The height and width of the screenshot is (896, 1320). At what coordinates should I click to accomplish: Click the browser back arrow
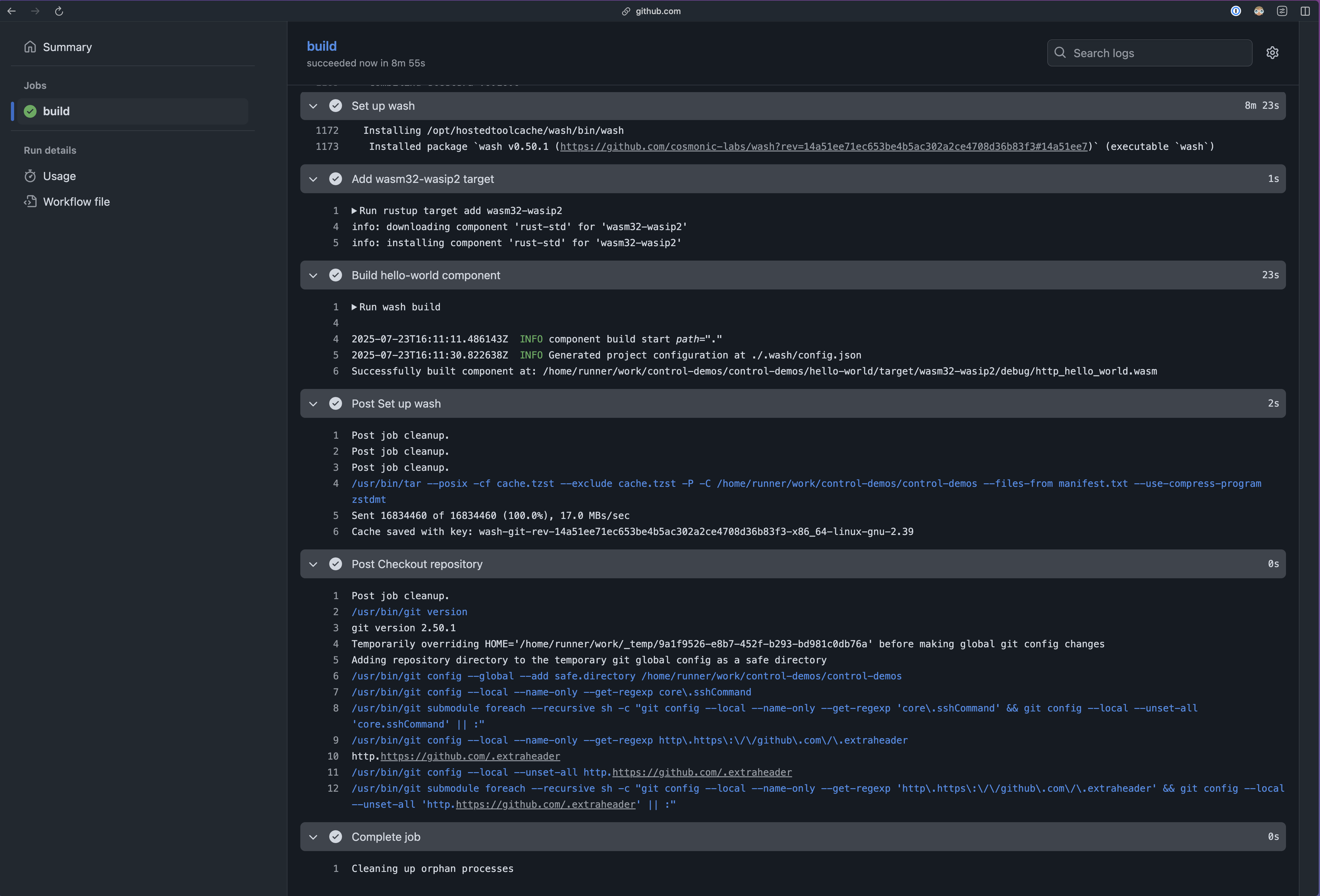[11, 11]
